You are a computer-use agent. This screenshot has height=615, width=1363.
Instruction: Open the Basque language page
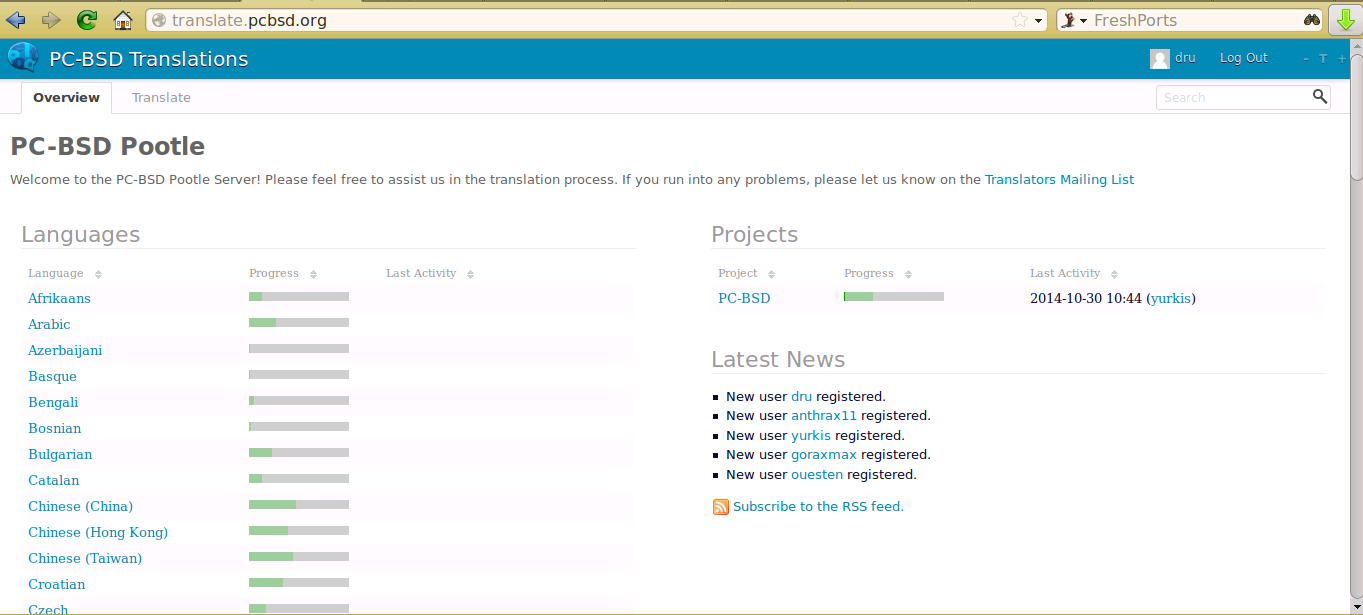point(52,376)
